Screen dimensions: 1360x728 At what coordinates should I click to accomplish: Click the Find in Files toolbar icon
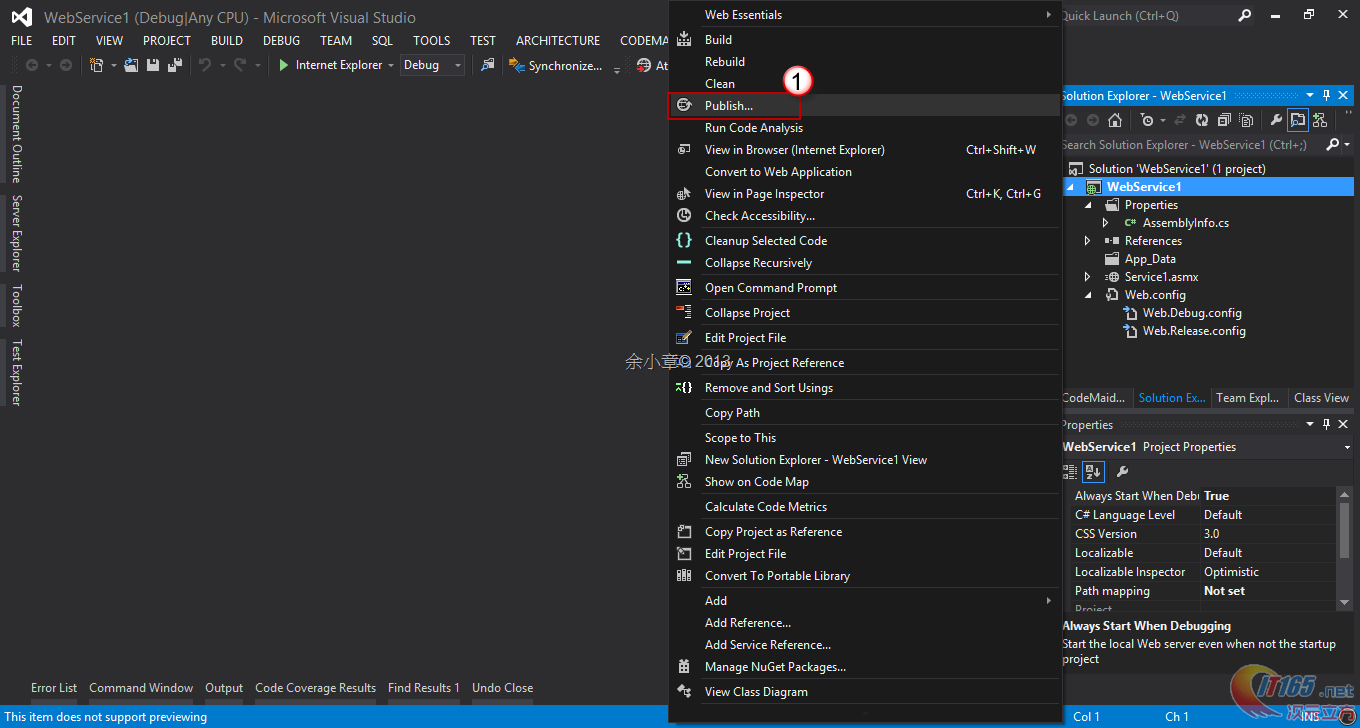[488, 65]
